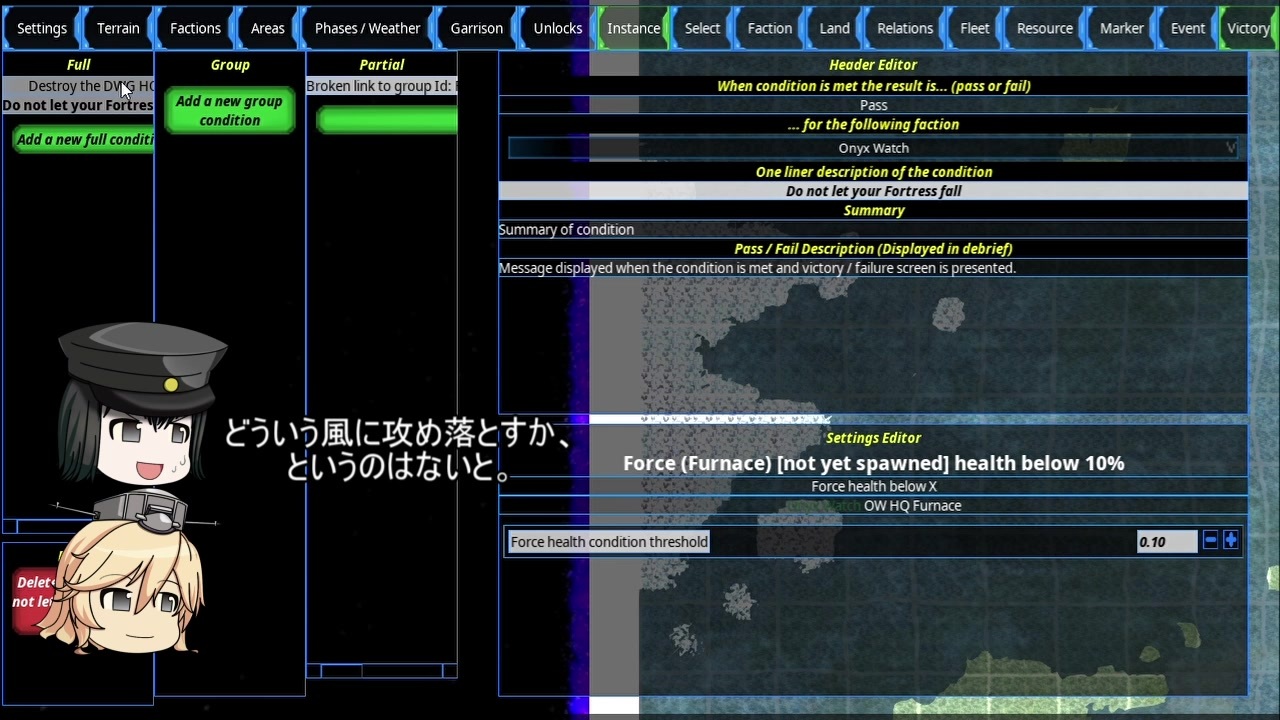
Task: Open the faction dropdown arrow beside Onyx Watch
Action: [1230, 148]
